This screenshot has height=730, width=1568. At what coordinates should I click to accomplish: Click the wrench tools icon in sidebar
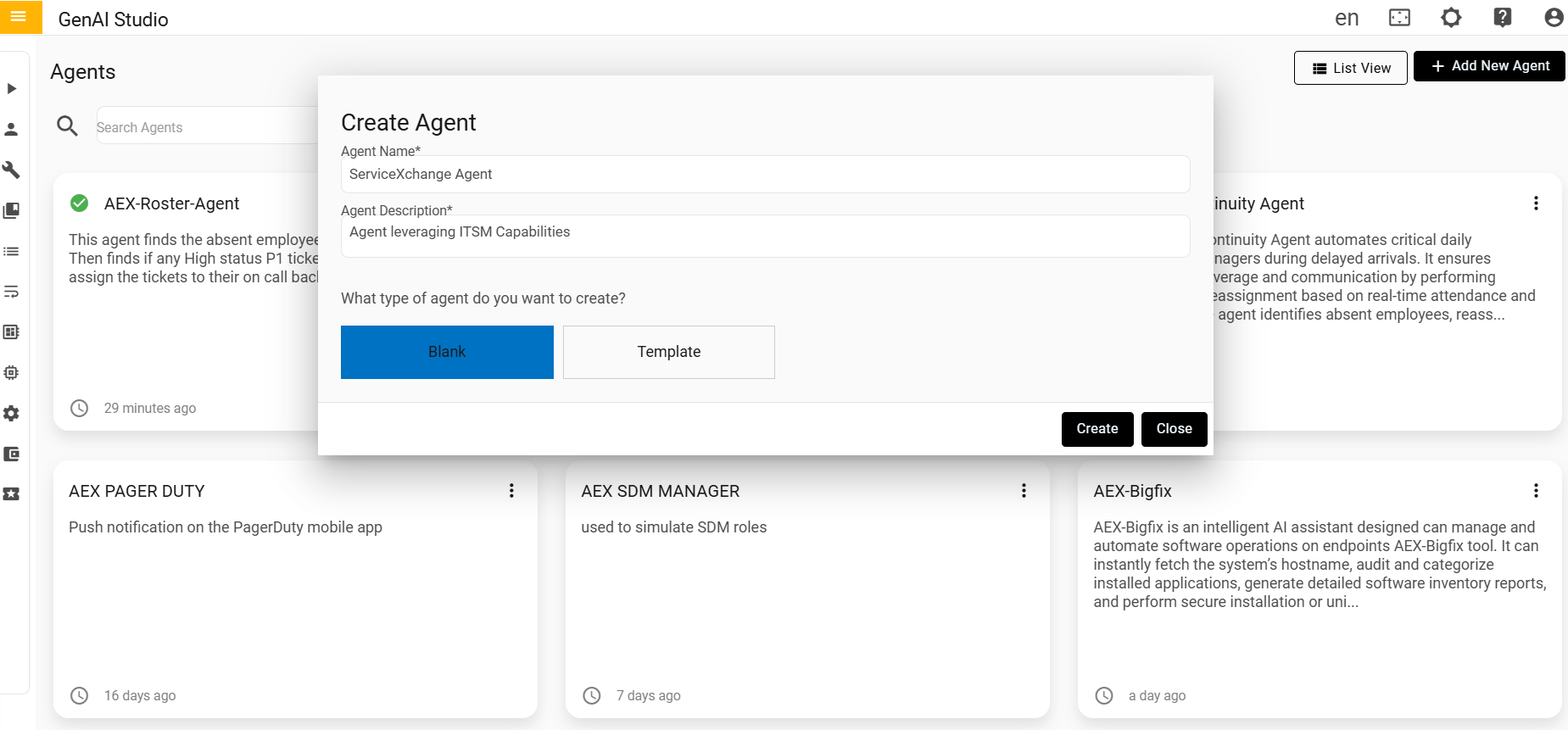click(11, 170)
